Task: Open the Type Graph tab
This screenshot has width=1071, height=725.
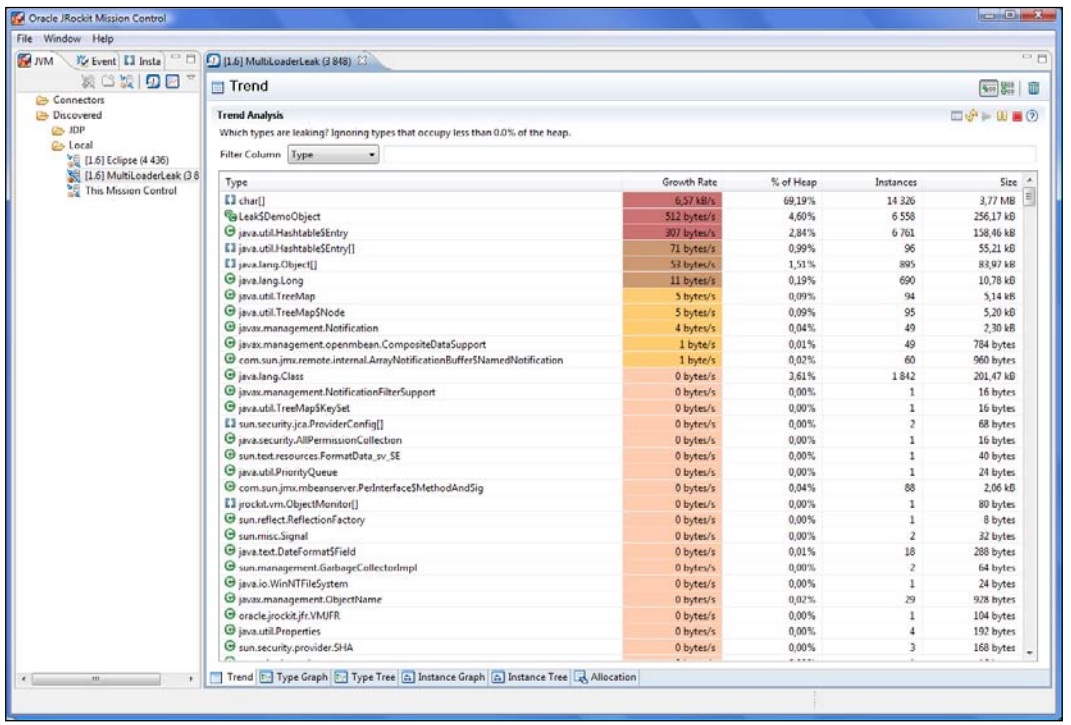Action: tap(294, 677)
